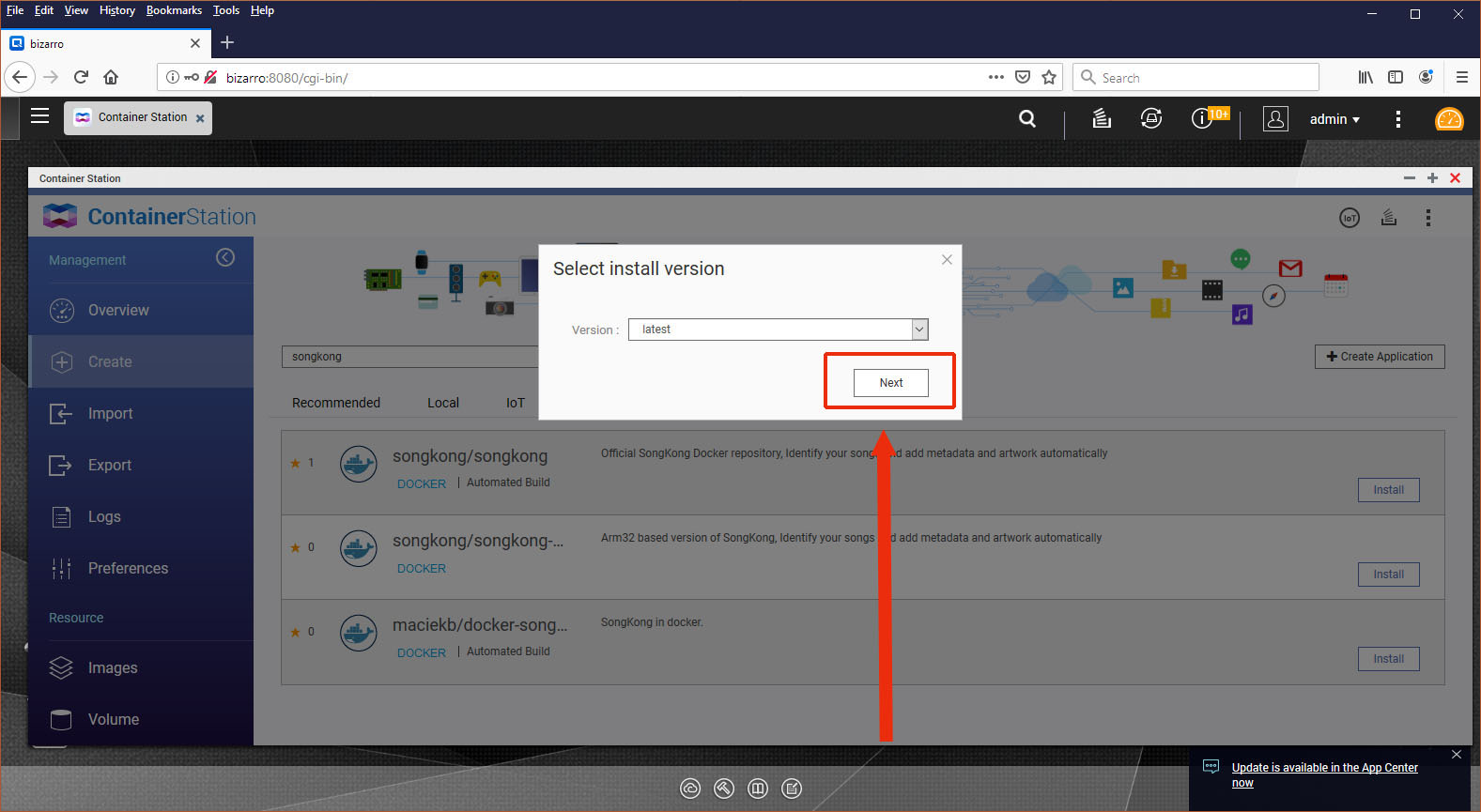Switch to the IoT tab
The height and width of the screenshot is (812, 1481).
(x=516, y=403)
